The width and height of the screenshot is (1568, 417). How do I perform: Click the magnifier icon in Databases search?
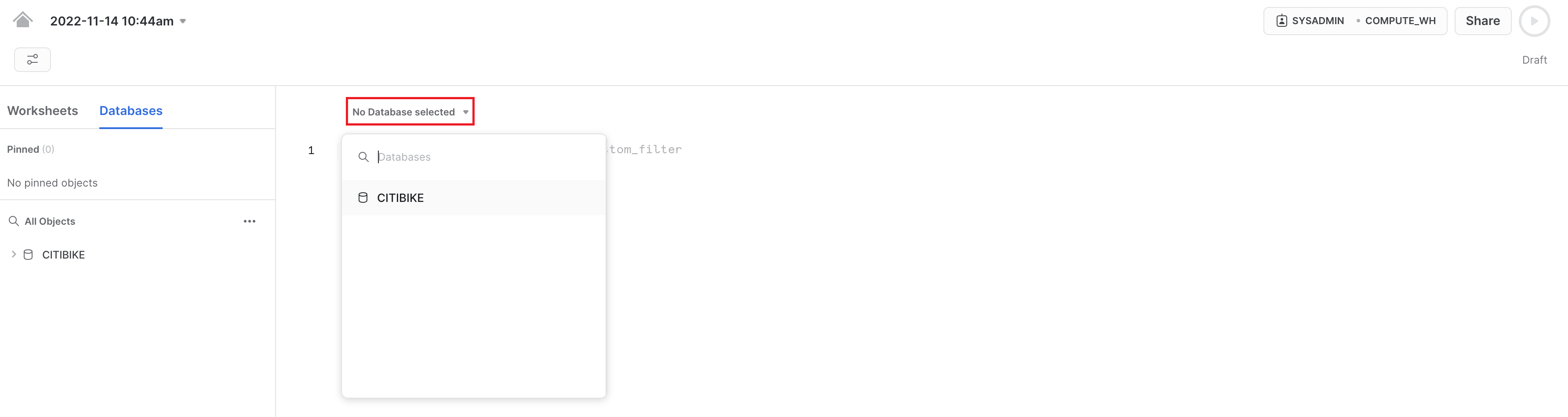(363, 157)
